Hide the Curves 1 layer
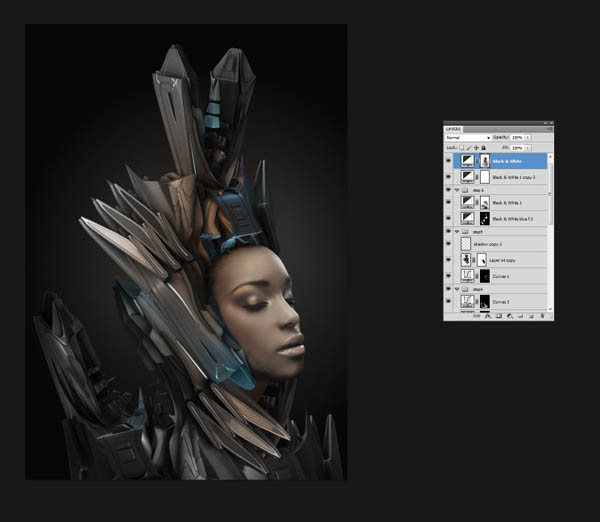This screenshot has width=600, height=522. pos(448,276)
